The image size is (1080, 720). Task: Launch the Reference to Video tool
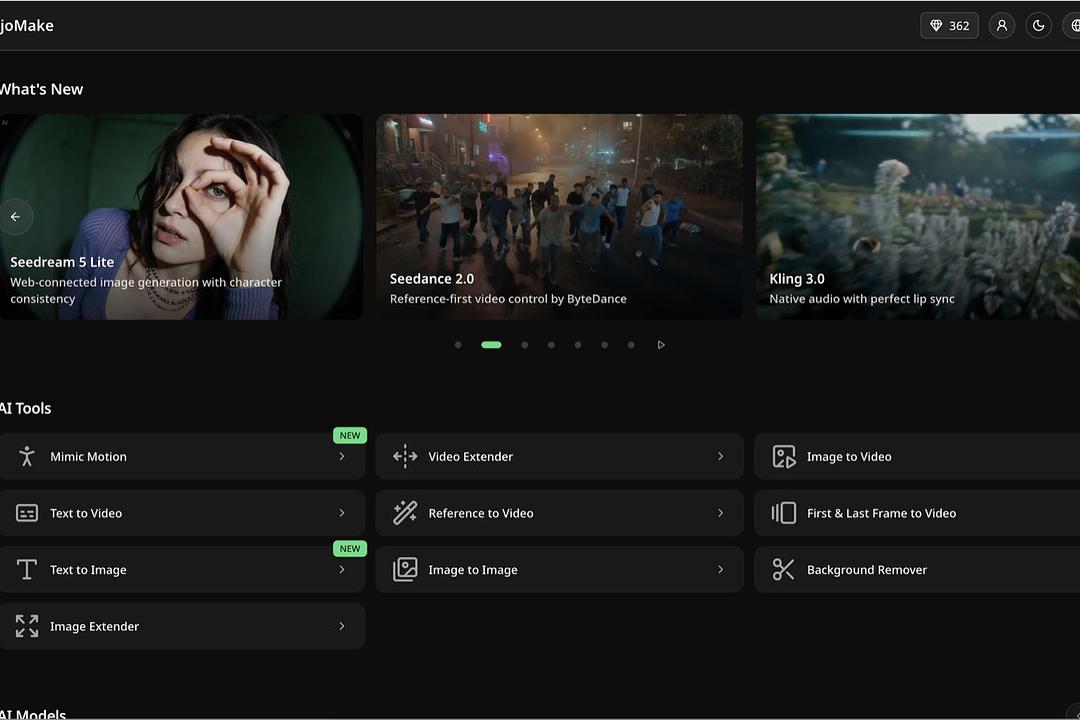[x=559, y=513]
